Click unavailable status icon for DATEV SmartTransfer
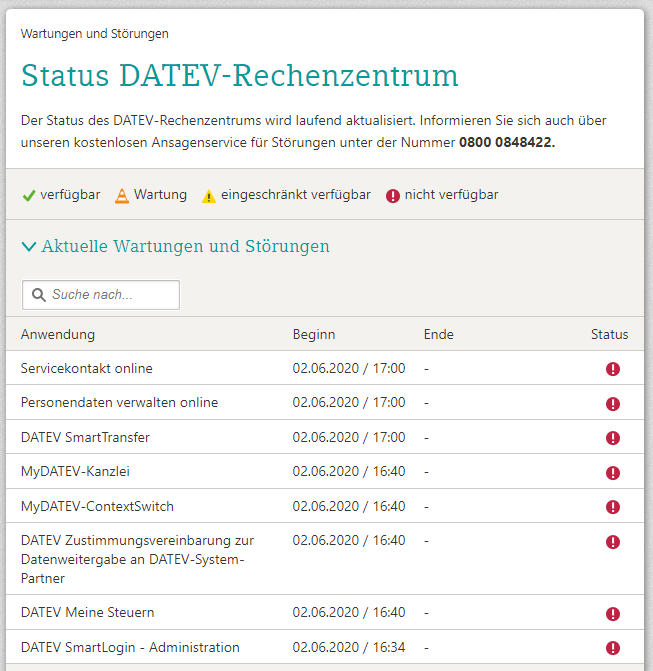Viewport: 653px width, 671px height. (613, 438)
